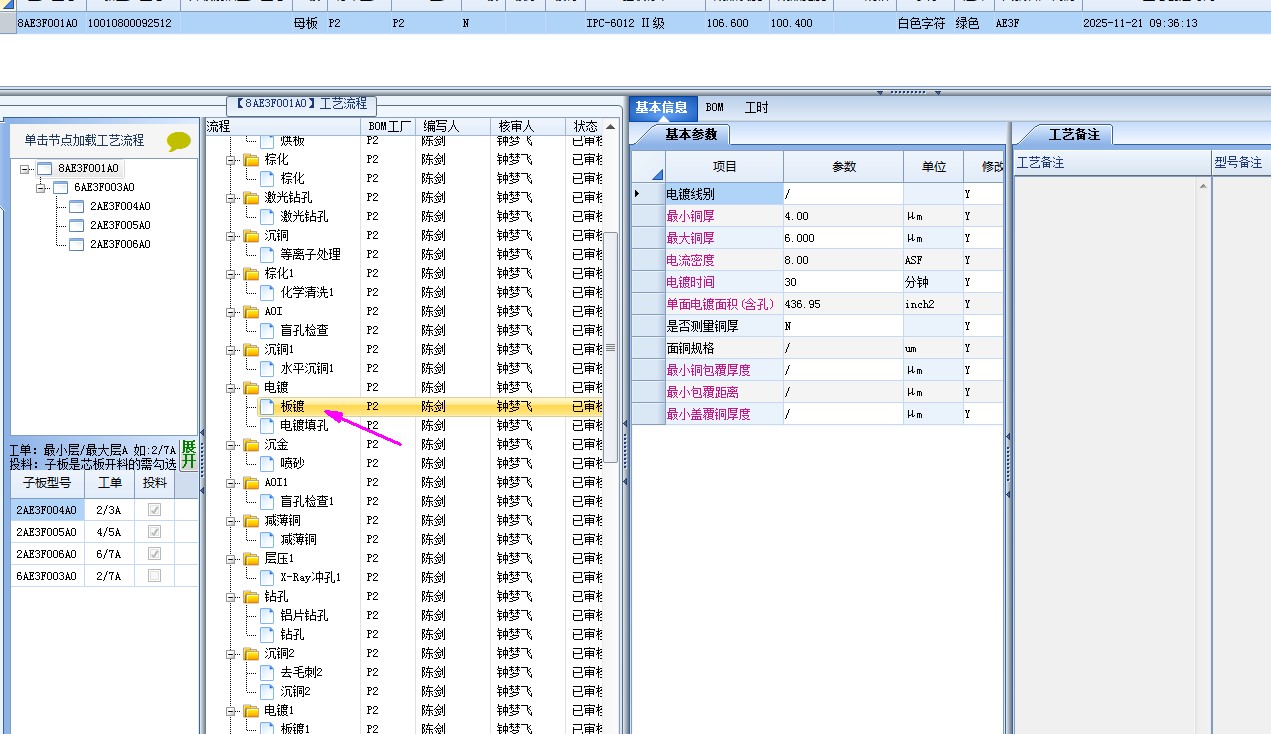Click the 项目 column header in parameters

[x=724, y=167]
